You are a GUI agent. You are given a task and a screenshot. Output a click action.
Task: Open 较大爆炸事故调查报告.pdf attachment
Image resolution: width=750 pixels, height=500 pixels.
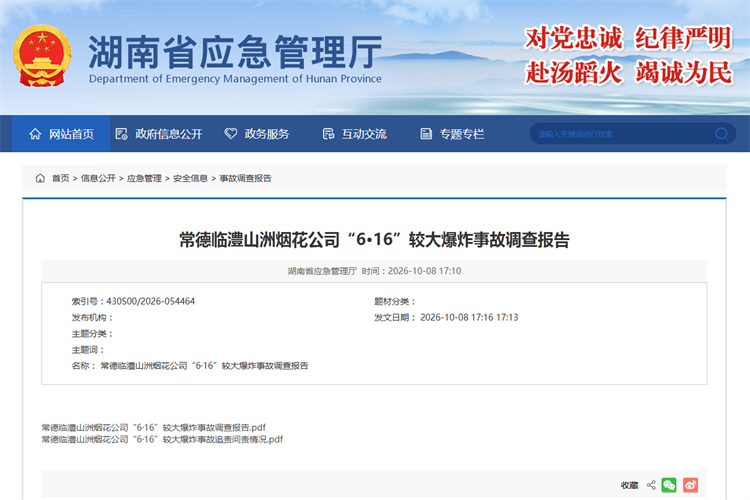pos(154,427)
